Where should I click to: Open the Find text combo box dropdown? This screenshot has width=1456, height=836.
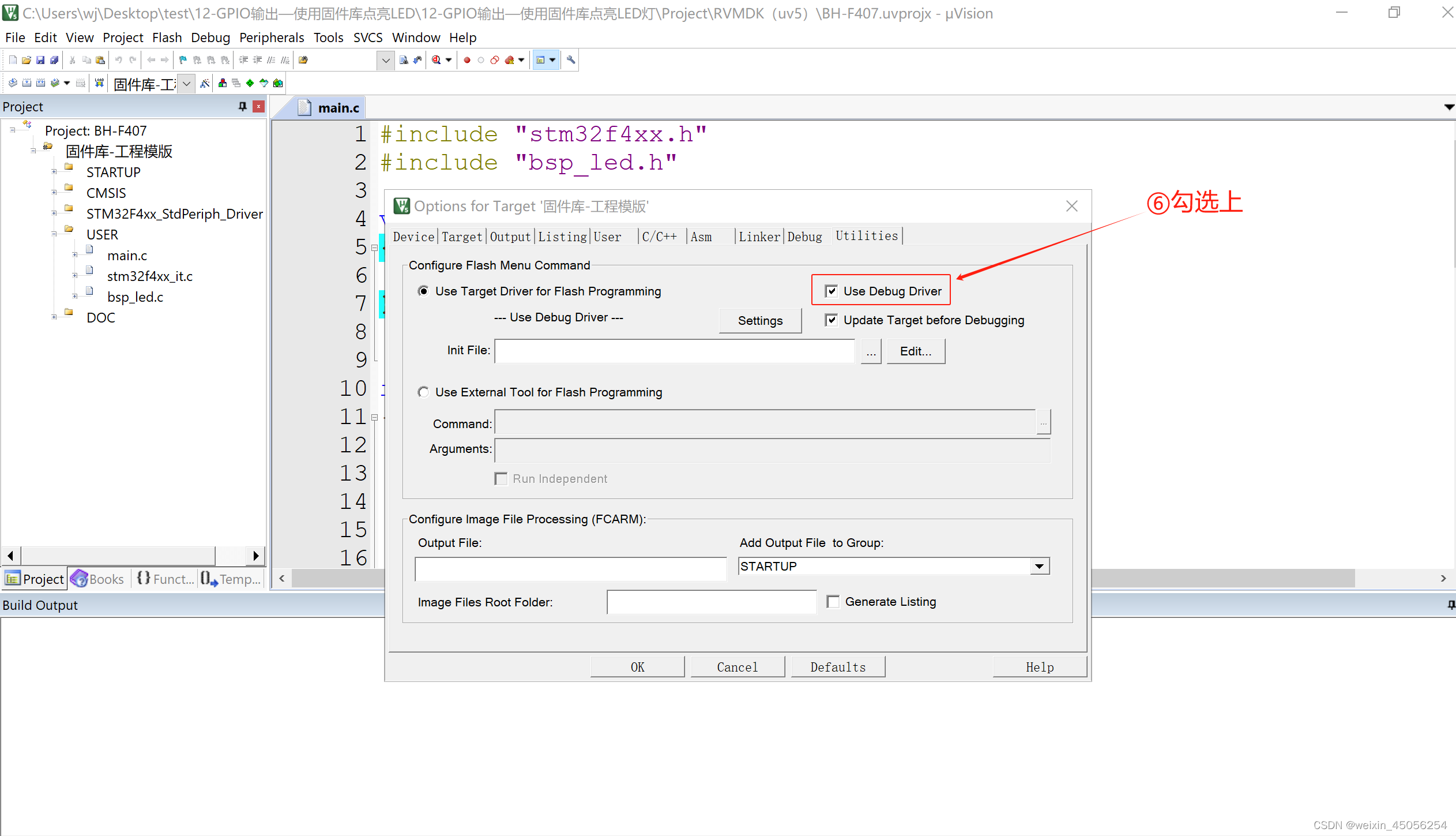[x=386, y=60]
